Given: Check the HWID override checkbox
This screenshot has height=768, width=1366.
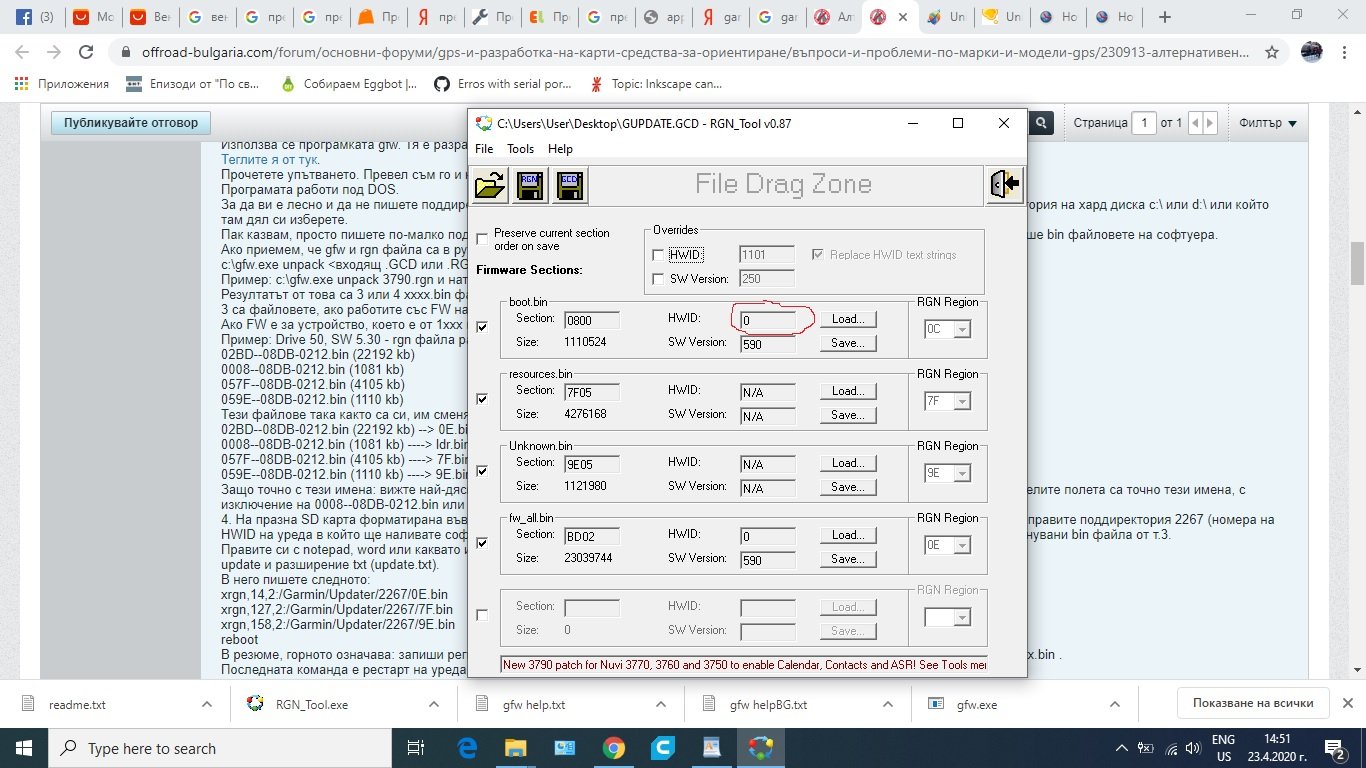Looking at the screenshot, I should (658, 255).
